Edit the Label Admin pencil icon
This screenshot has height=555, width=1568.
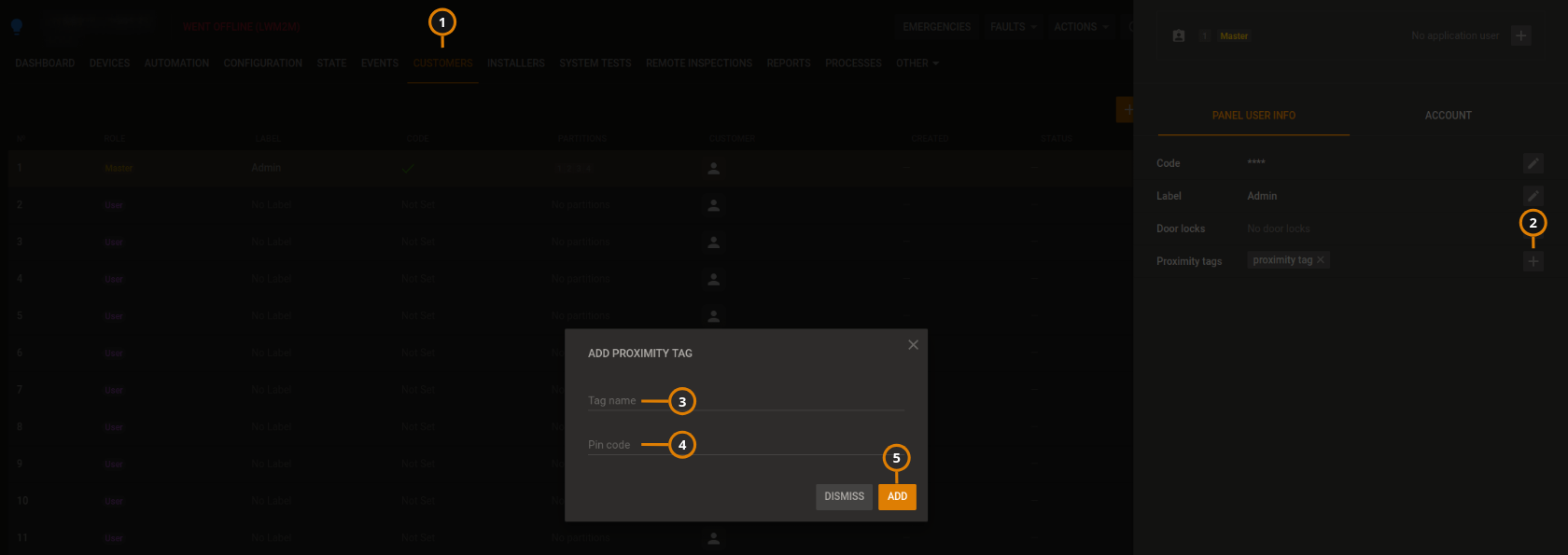(1533, 196)
